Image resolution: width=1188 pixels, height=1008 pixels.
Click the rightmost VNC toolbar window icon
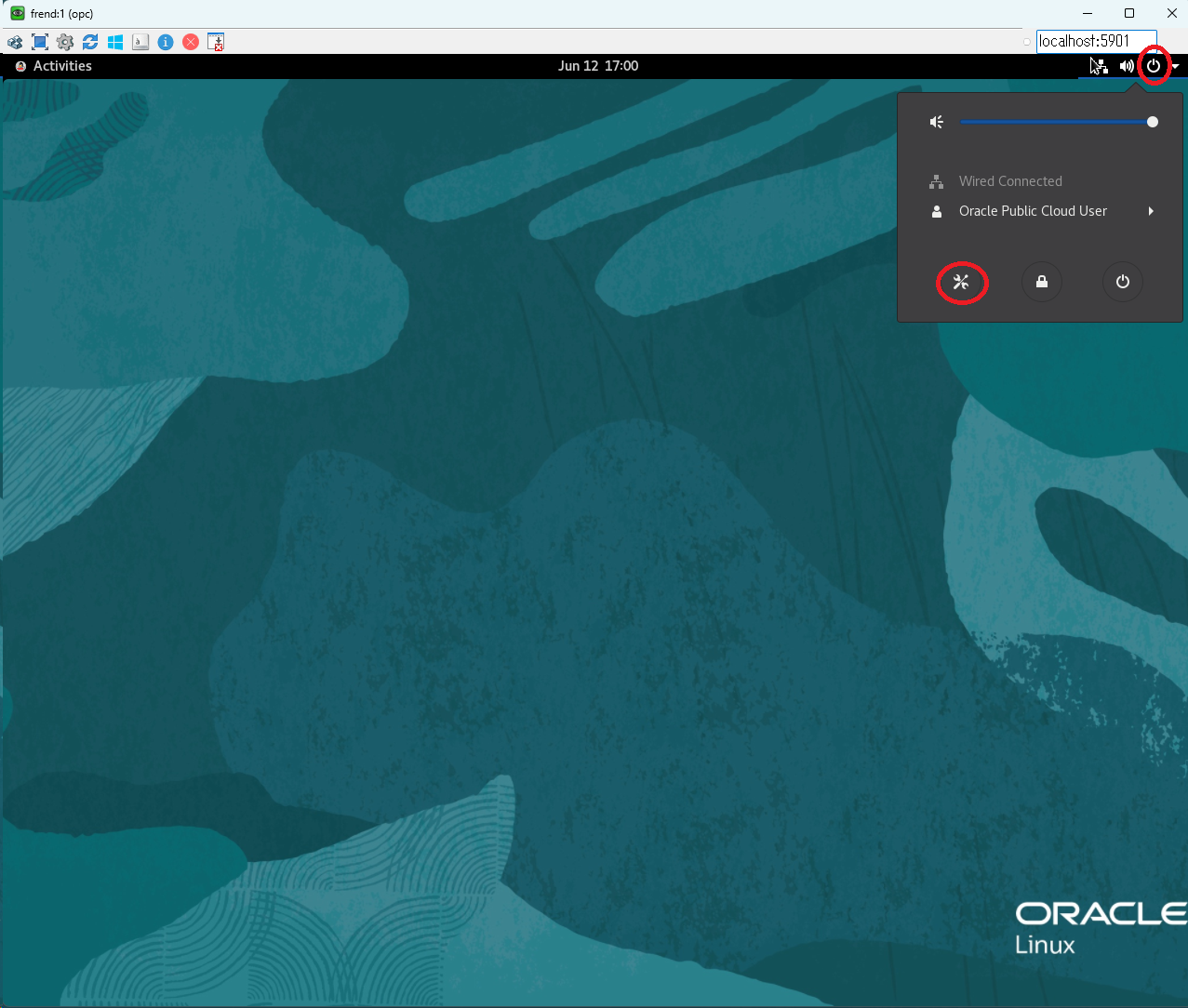click(x=216, y=42)
